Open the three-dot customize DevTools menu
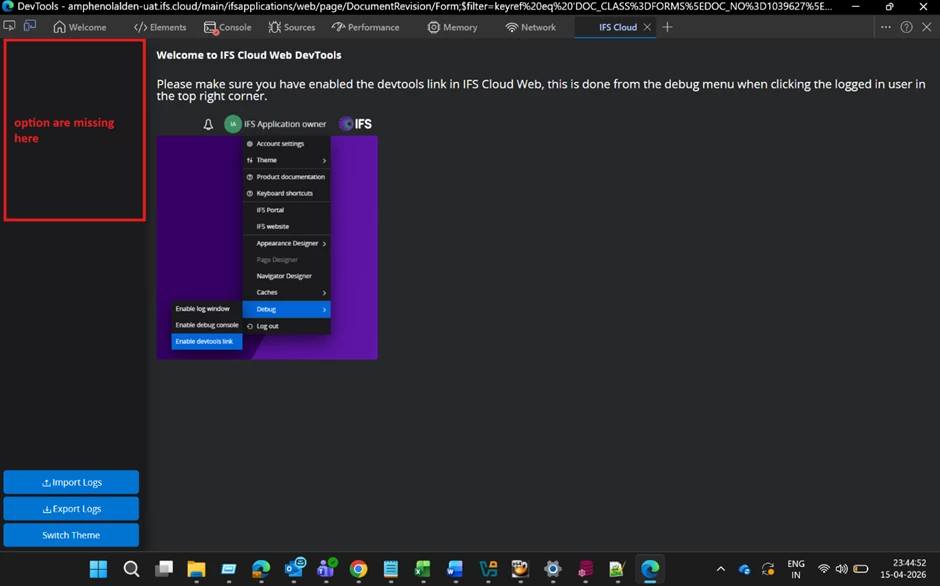 point(885,27)
